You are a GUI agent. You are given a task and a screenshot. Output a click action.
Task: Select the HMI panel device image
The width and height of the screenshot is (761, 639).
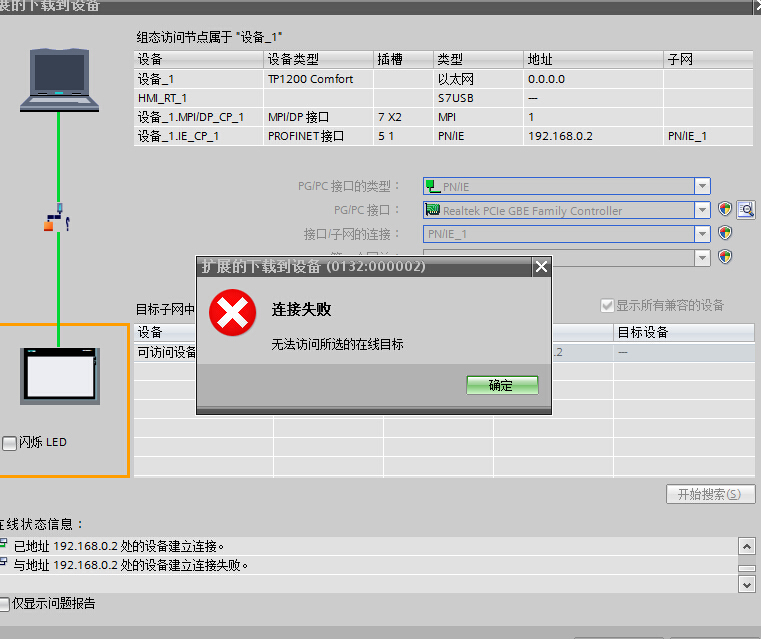pos(60,376)
